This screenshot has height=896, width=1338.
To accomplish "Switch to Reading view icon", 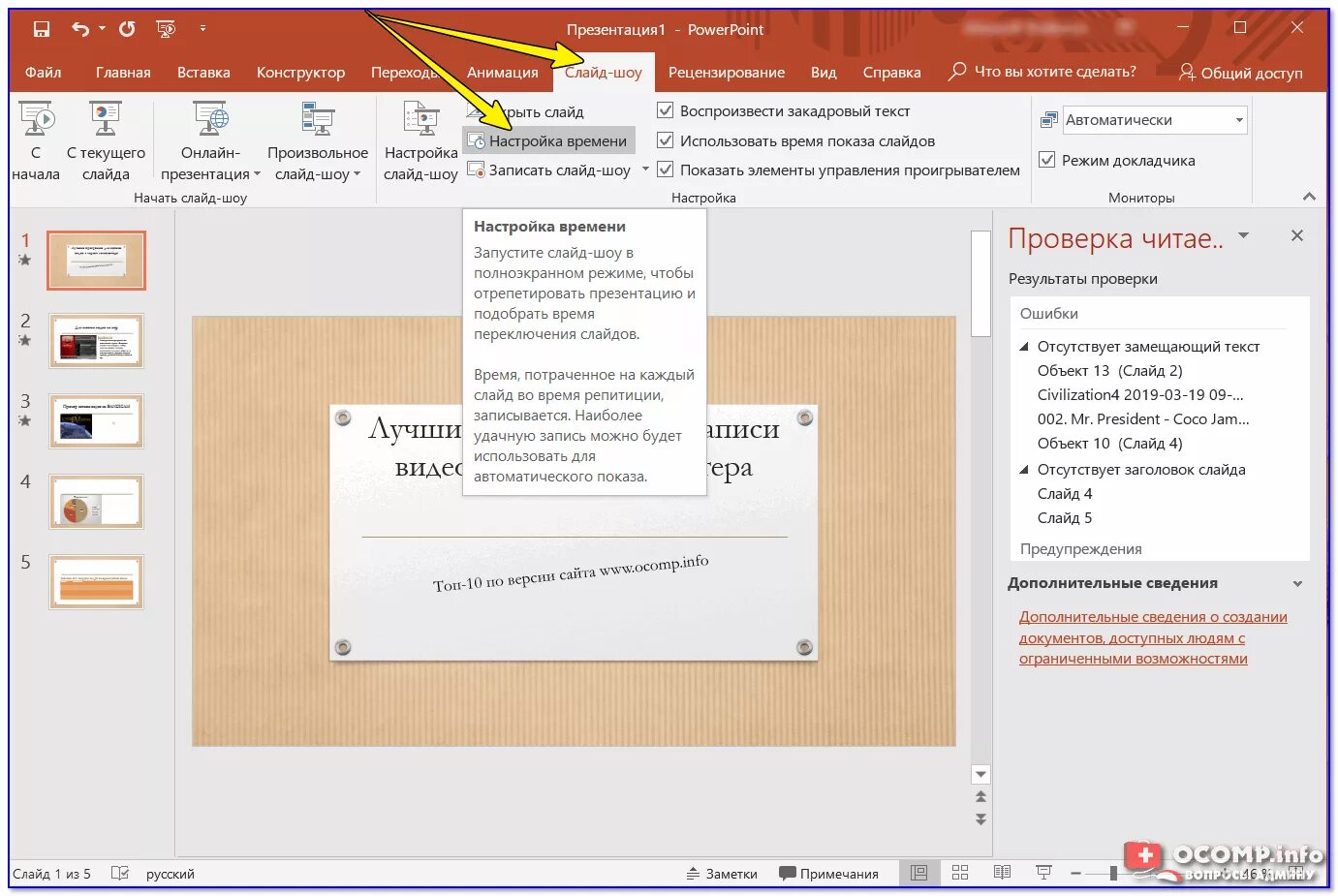I will (1002, 873).
